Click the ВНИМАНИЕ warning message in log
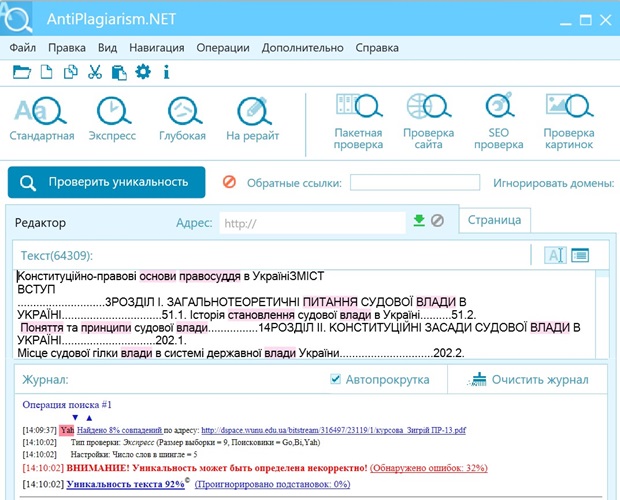 [x=217, y=468]
